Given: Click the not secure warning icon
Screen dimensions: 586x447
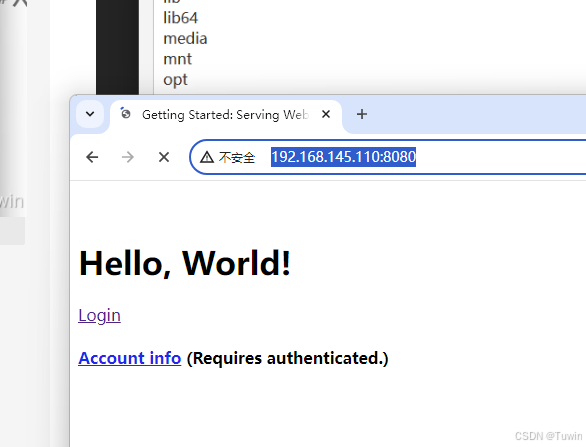Looking at the screenshot, I should [207, 157].
